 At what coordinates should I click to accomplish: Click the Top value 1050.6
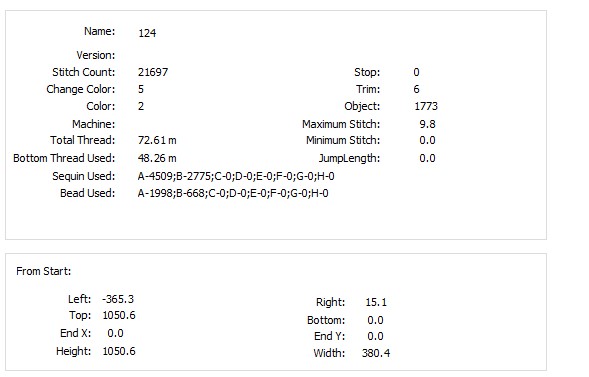[119, 315]
